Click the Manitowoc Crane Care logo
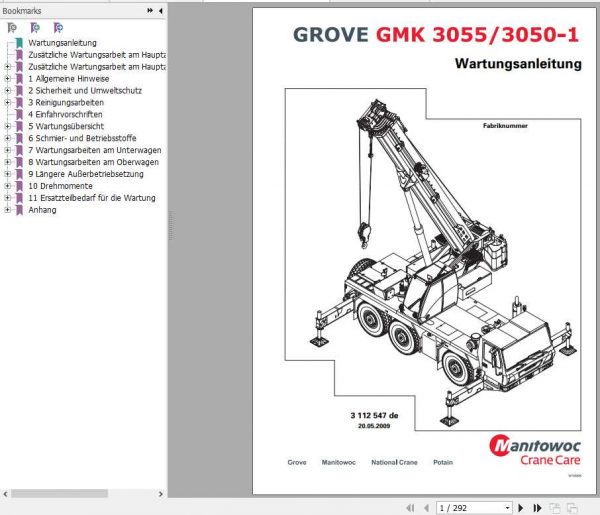 pyautogui.click(x=535, y=450)
